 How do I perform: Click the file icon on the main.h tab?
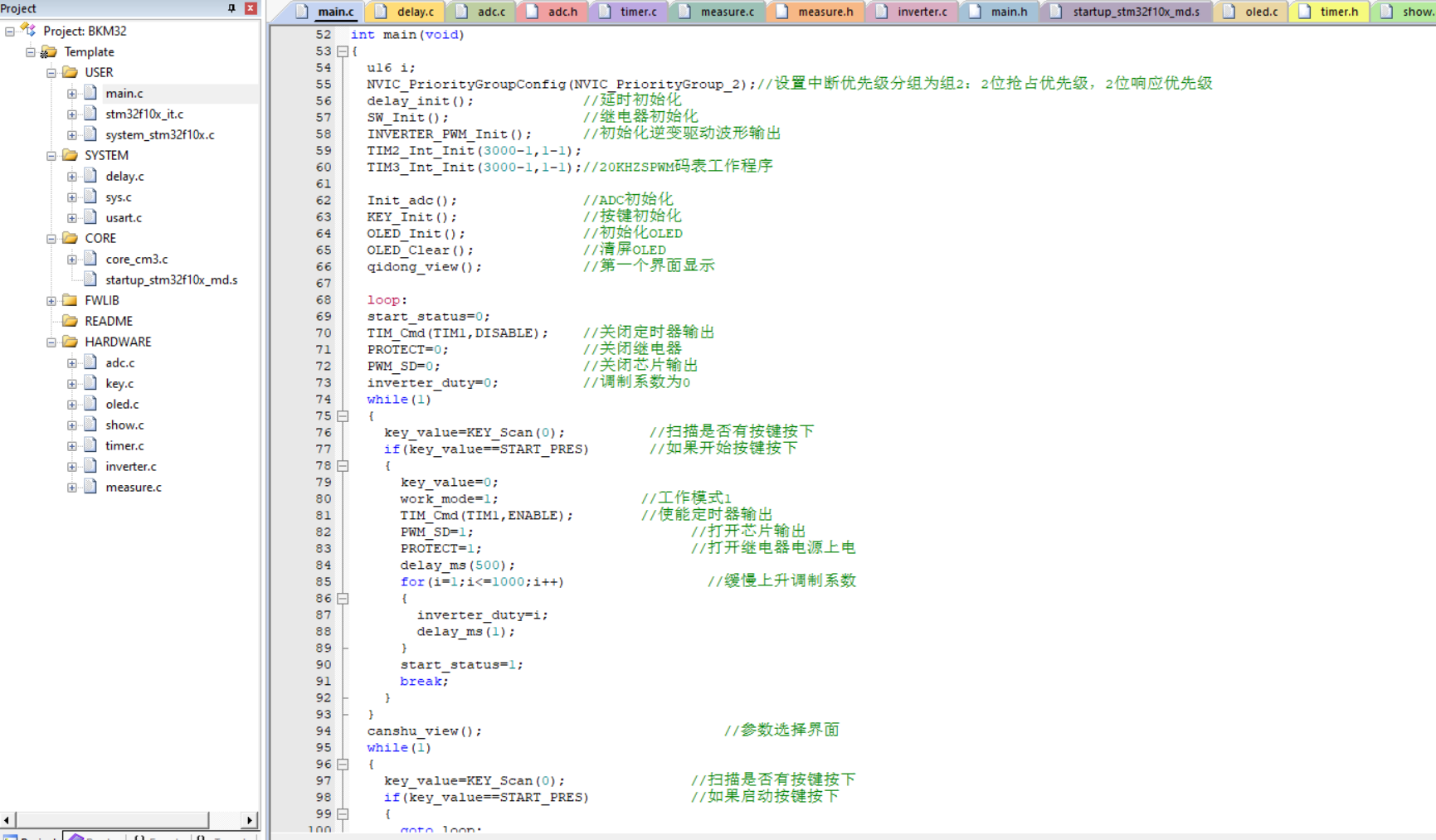(976, 12)
